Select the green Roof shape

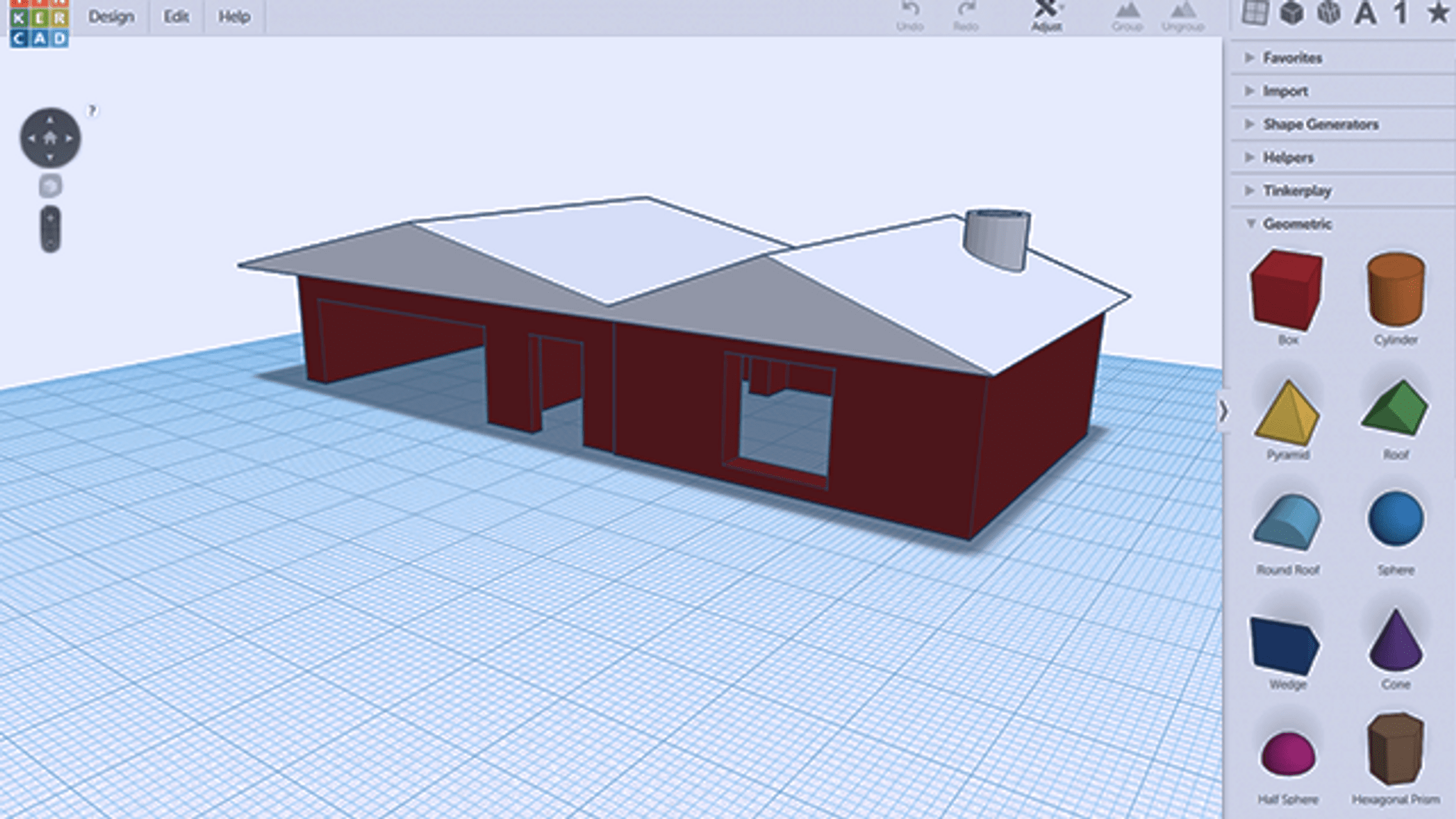click(1395, 408)
